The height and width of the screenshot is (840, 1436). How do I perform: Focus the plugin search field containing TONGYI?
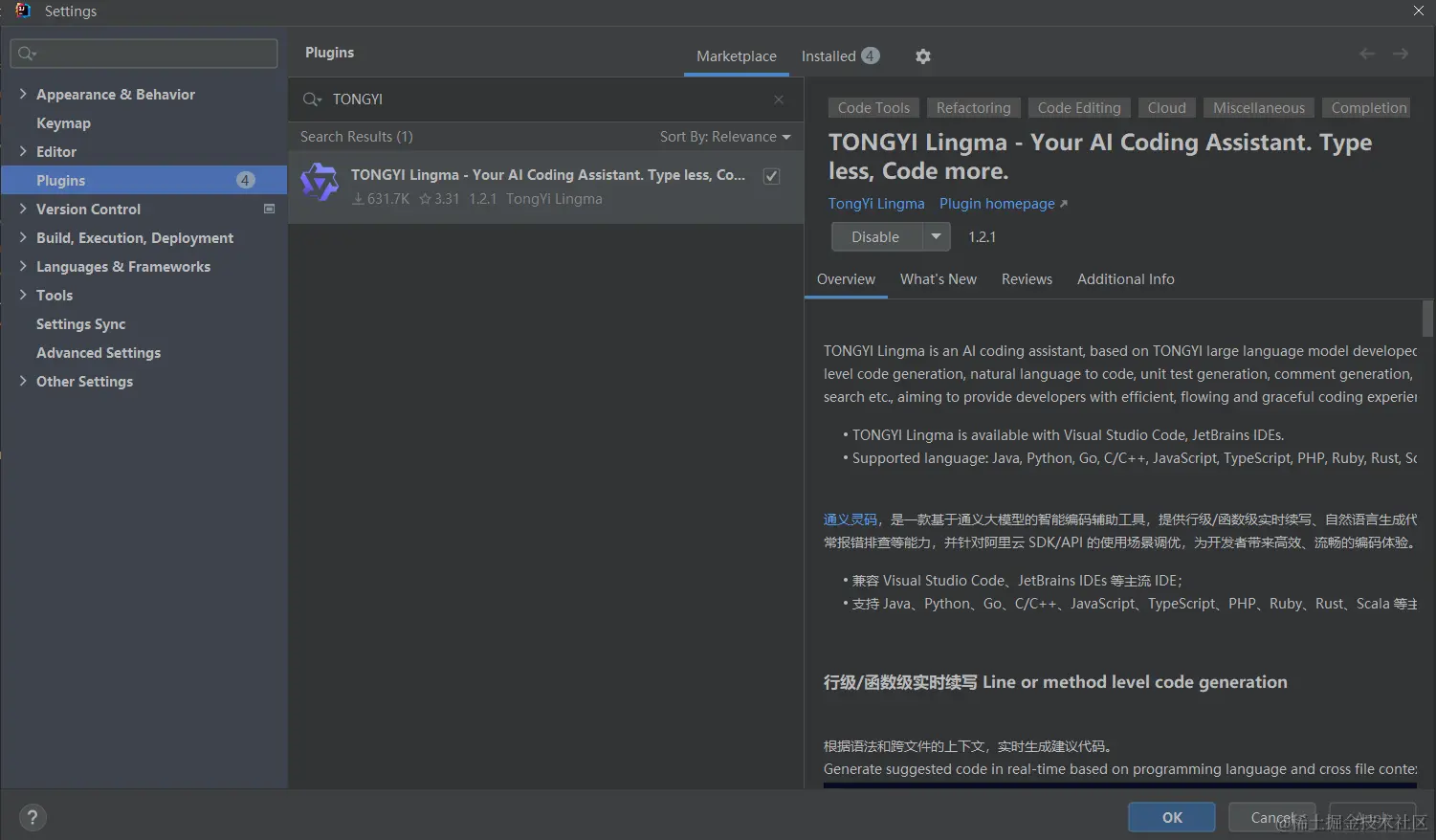(x=545, y=99)
